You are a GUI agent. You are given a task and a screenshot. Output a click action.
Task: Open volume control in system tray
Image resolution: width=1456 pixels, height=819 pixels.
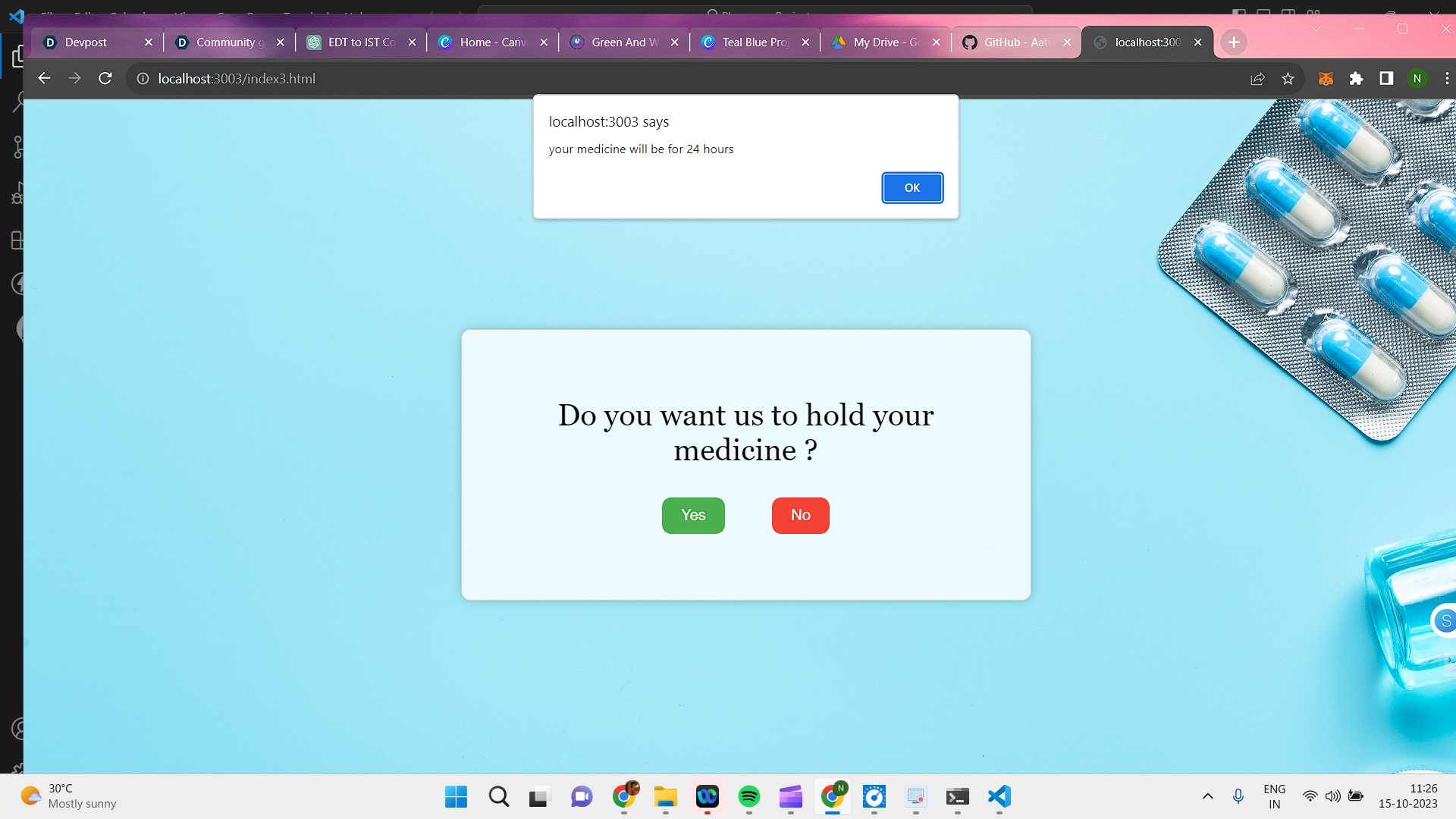[x=1332, y=796]
